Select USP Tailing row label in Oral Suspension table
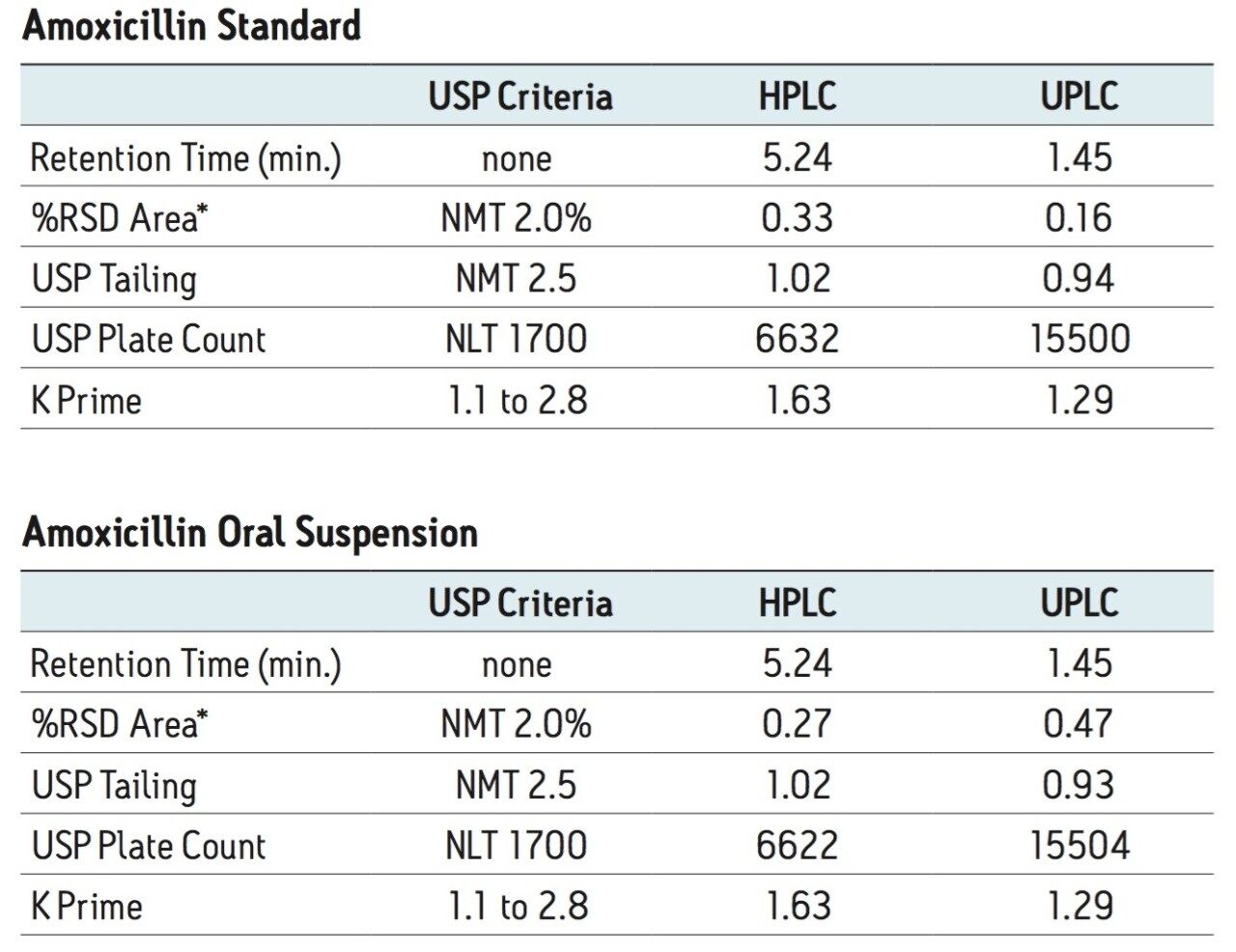This screenshot has width=1236, height=952. (114, 785)
